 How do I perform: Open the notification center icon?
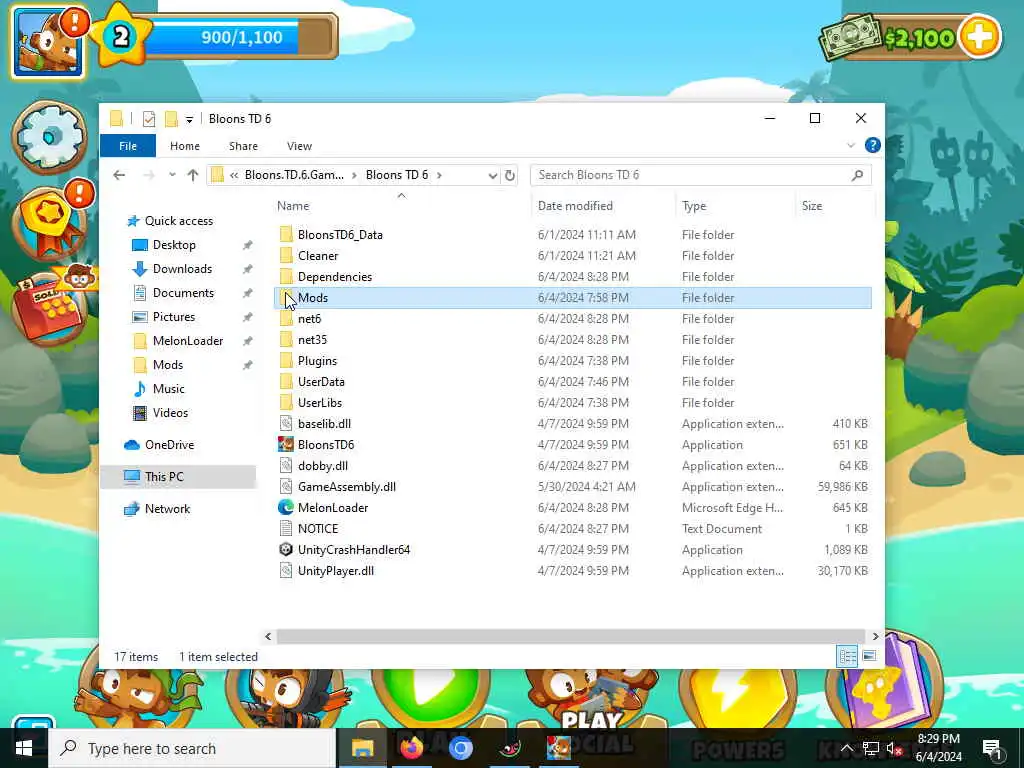[991, 748]
